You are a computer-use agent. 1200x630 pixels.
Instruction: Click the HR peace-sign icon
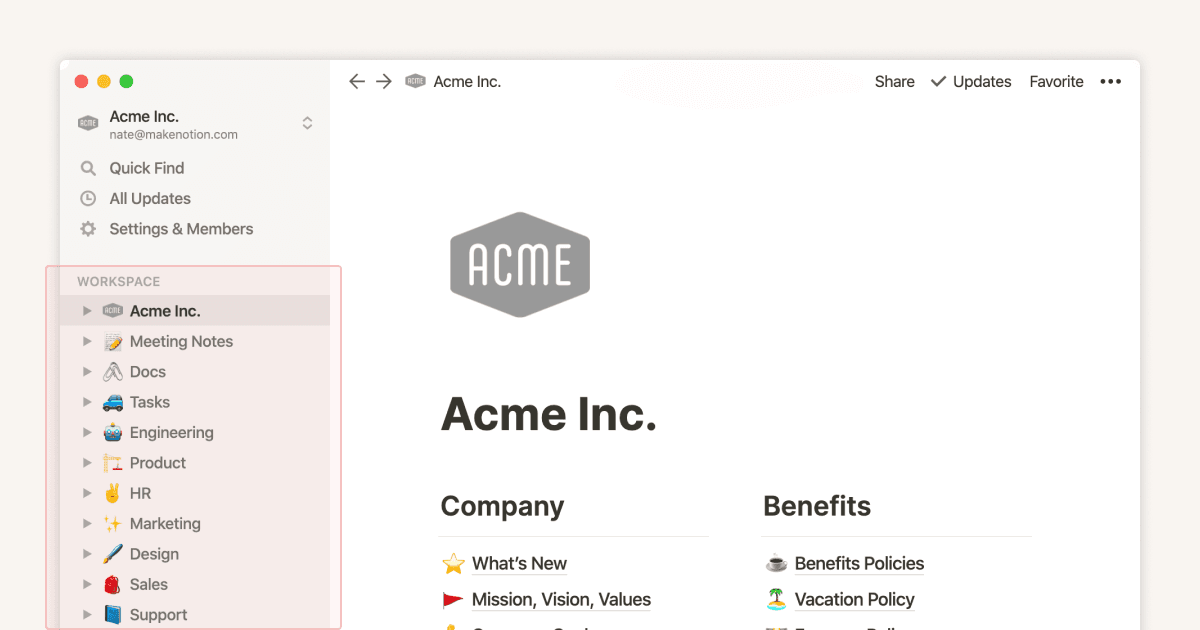tap(111, 493)
